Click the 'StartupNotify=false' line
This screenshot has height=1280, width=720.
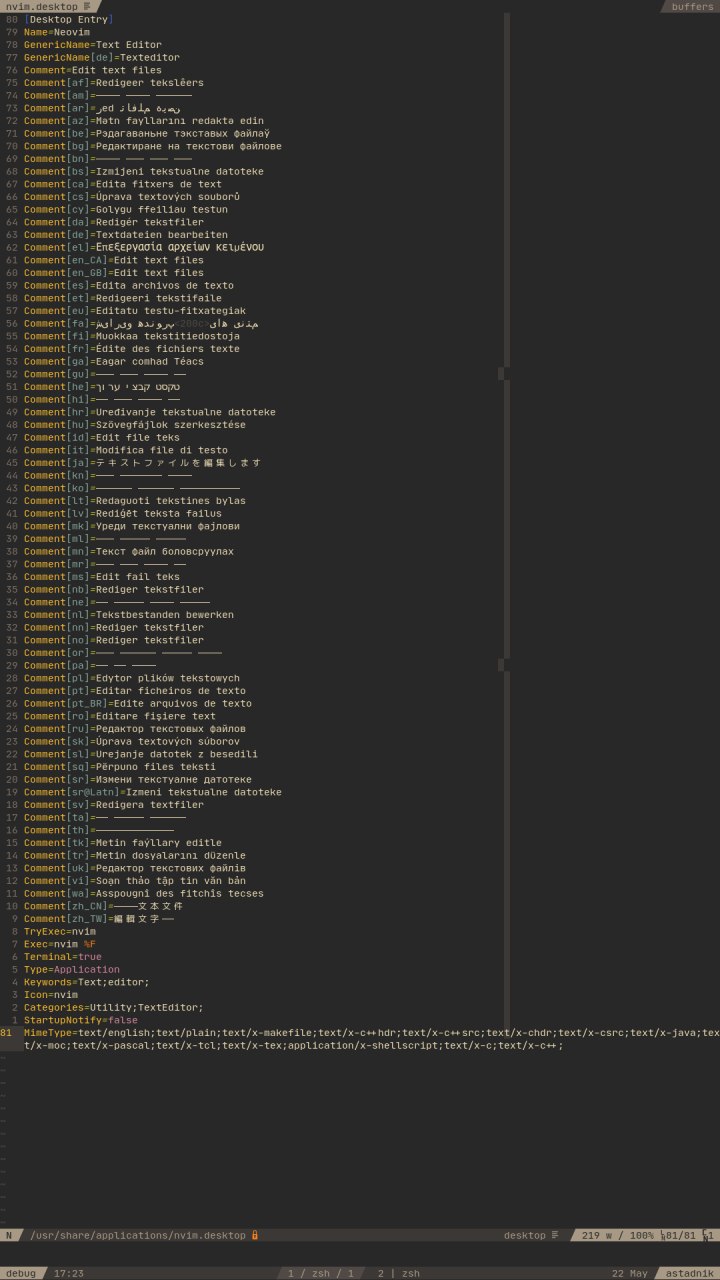click(81, 1020)
